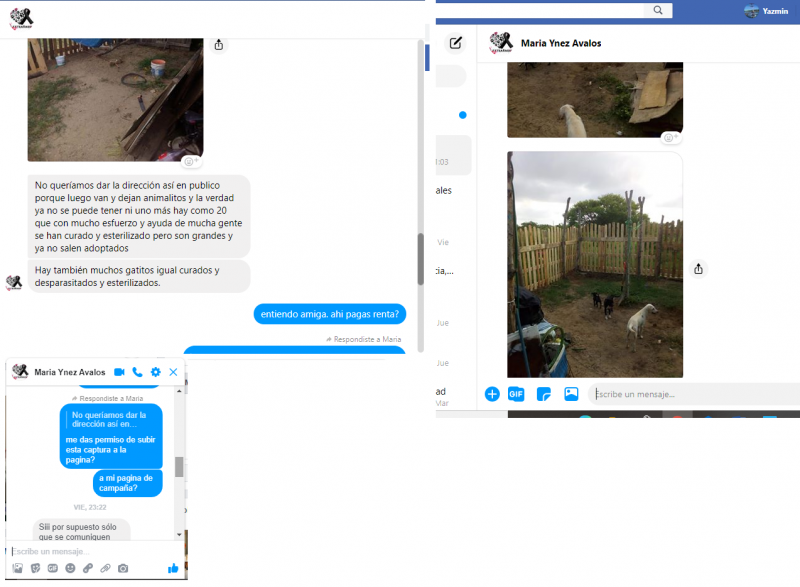Screen dimensions: 800x587
Task: Attach a file with the paperclip icon
Action: click(105, 568)
